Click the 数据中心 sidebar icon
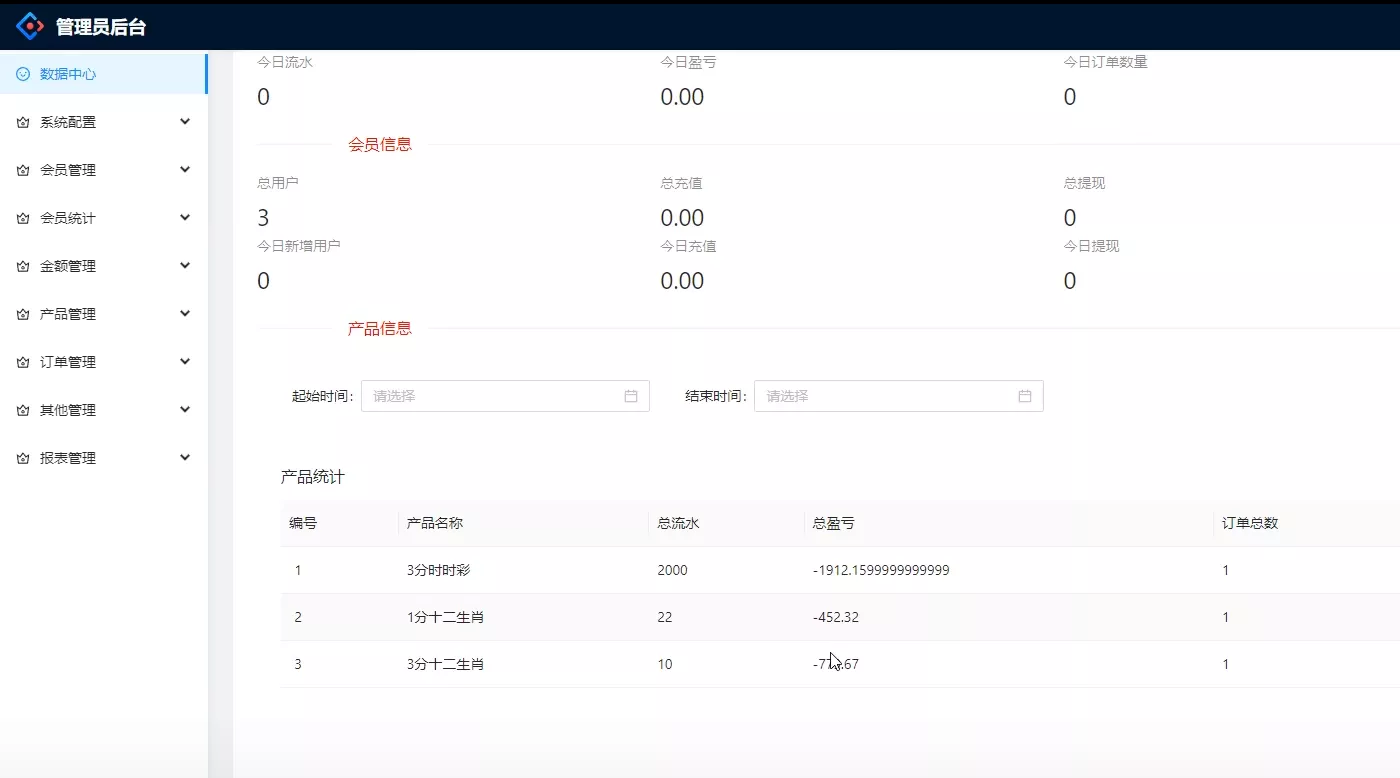Image resolution: width=1400 pixels, height=778 pixels. tap(22, 73)
